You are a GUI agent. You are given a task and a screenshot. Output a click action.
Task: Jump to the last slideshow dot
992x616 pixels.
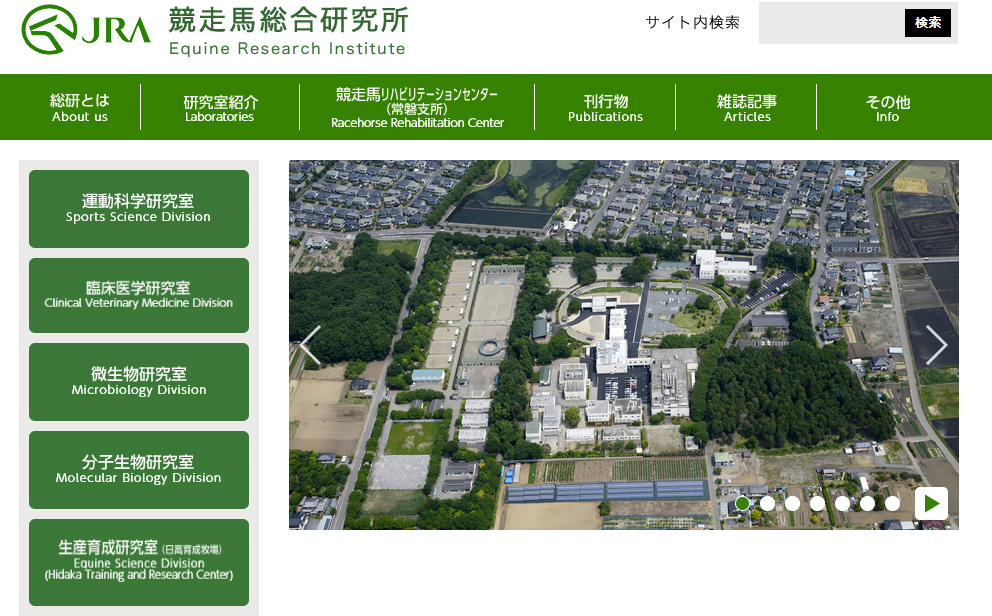coord(892,503)
